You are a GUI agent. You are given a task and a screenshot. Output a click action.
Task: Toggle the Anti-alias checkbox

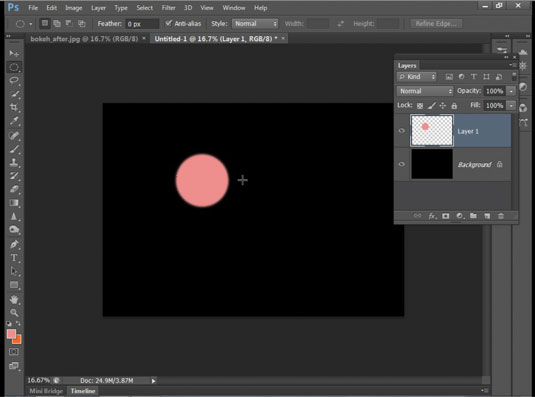click(168, 23)
